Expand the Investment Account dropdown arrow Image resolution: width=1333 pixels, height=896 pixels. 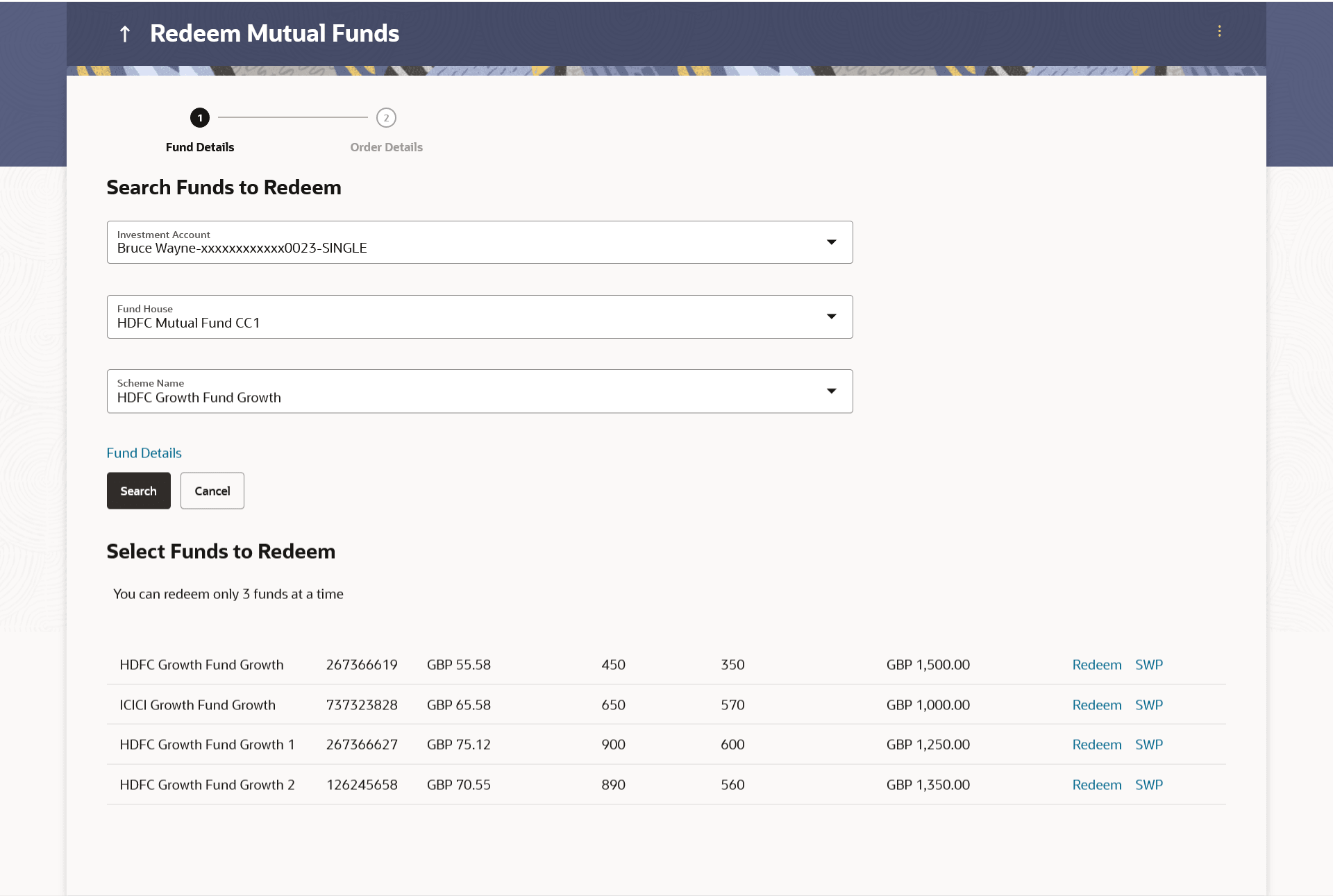pyautogui.click(x=831, y=242)
